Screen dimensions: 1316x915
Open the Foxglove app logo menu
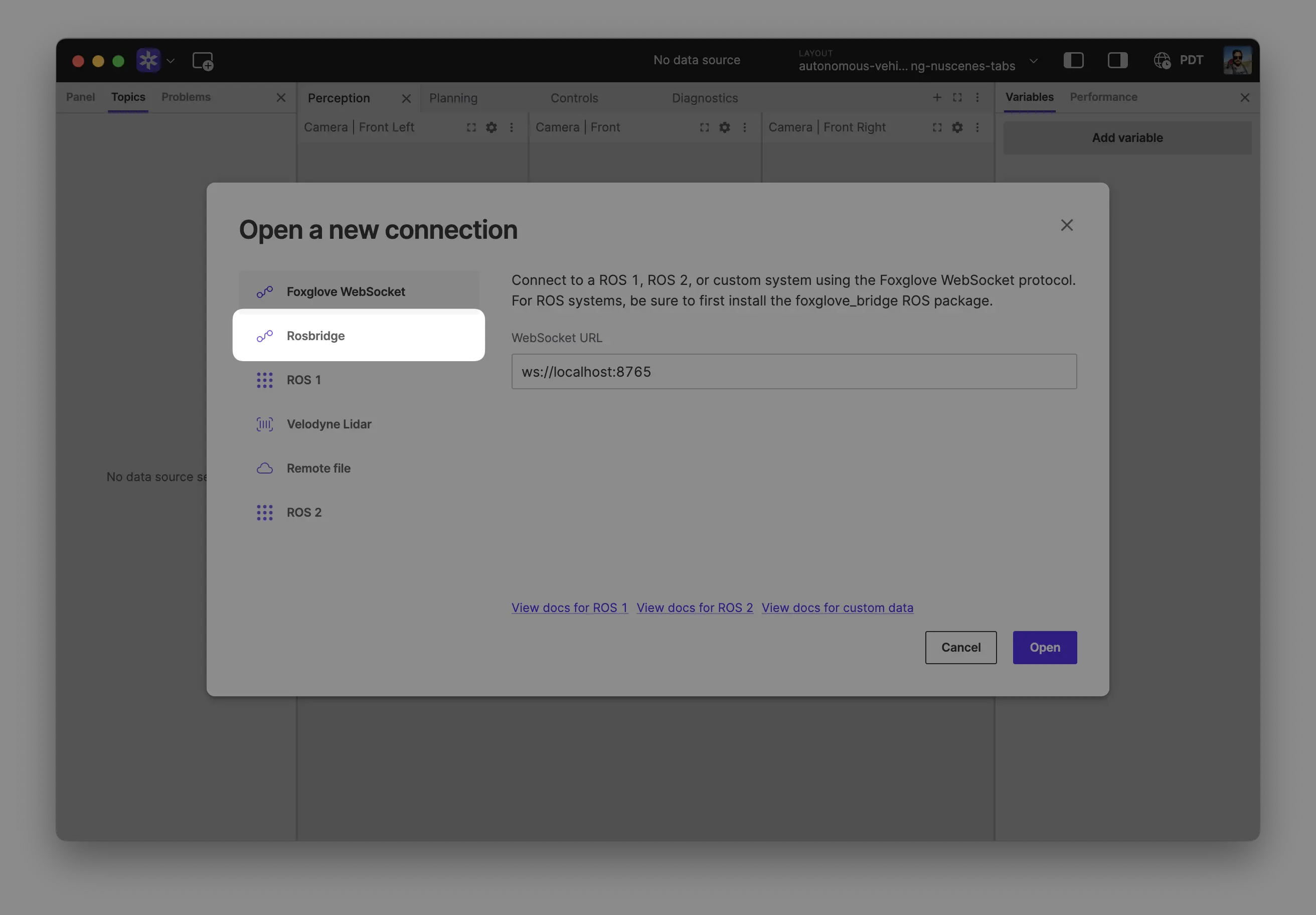click(148, 60)
